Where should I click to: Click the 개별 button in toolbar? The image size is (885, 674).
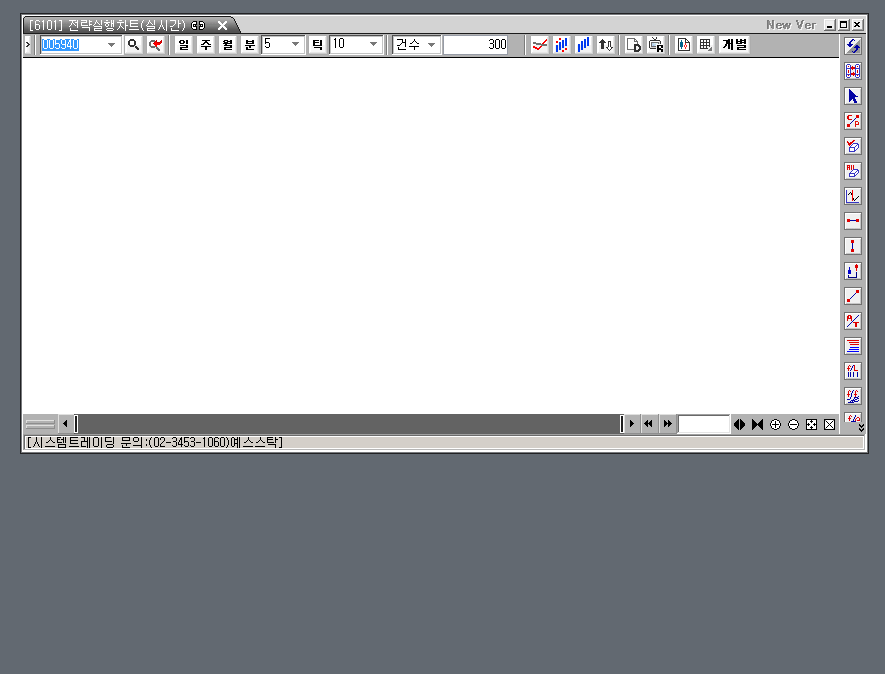735,45
